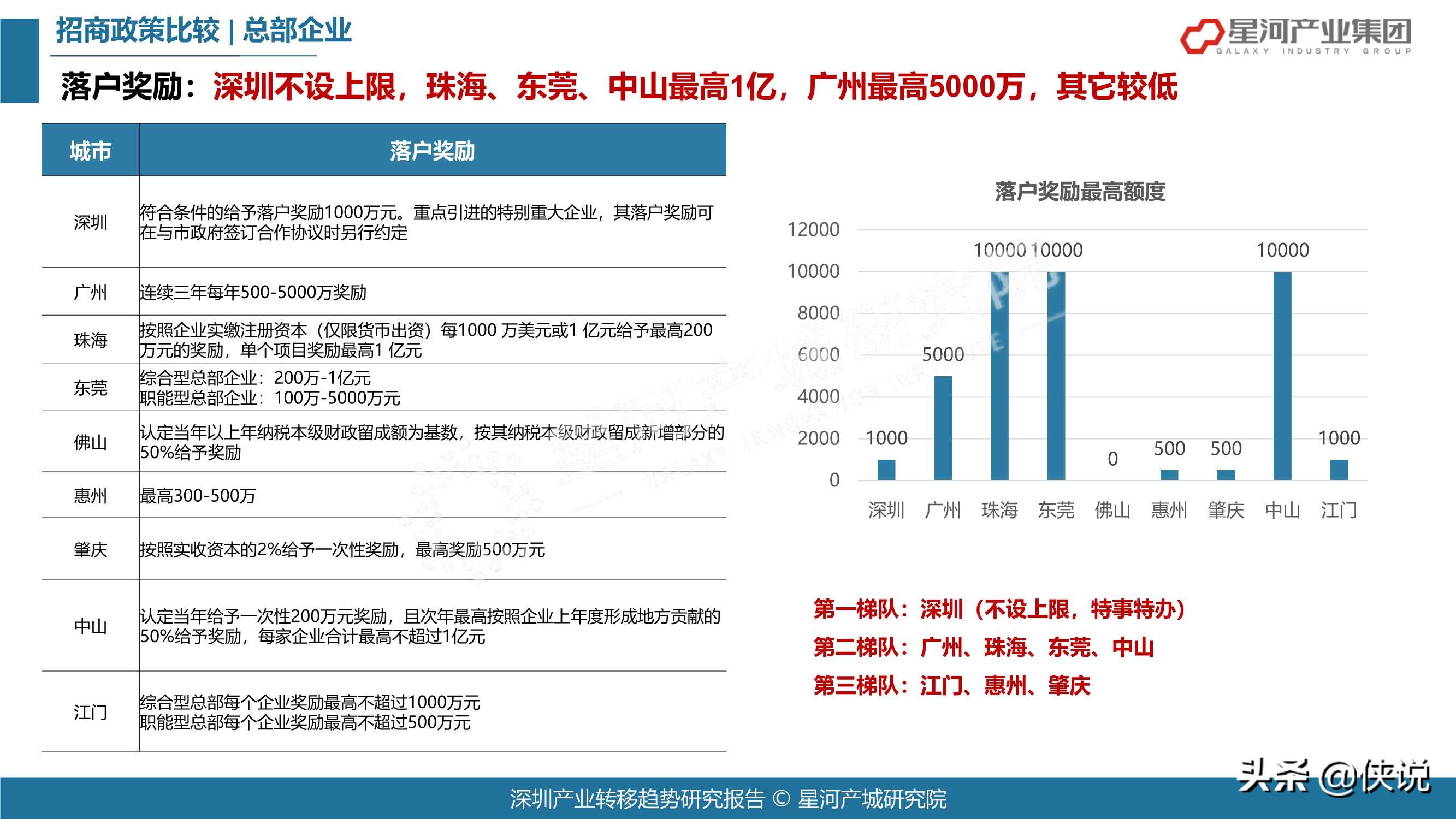Click the 城市 column header
1456x819 pixels.
click(91, 150)
